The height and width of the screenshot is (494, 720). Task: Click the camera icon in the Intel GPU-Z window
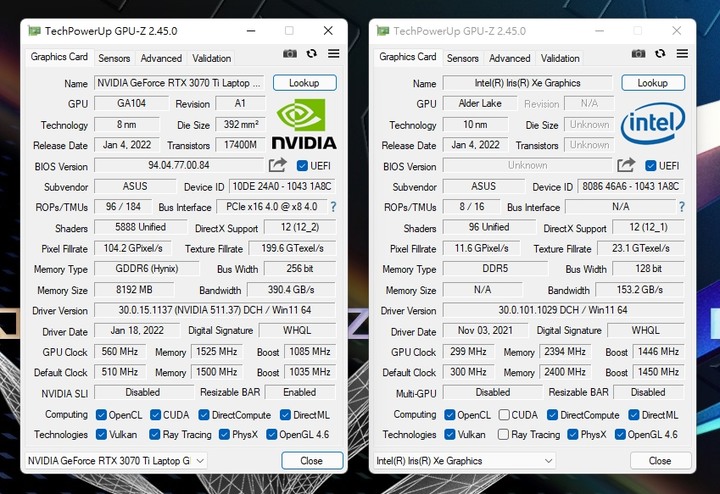coord(638,54)
